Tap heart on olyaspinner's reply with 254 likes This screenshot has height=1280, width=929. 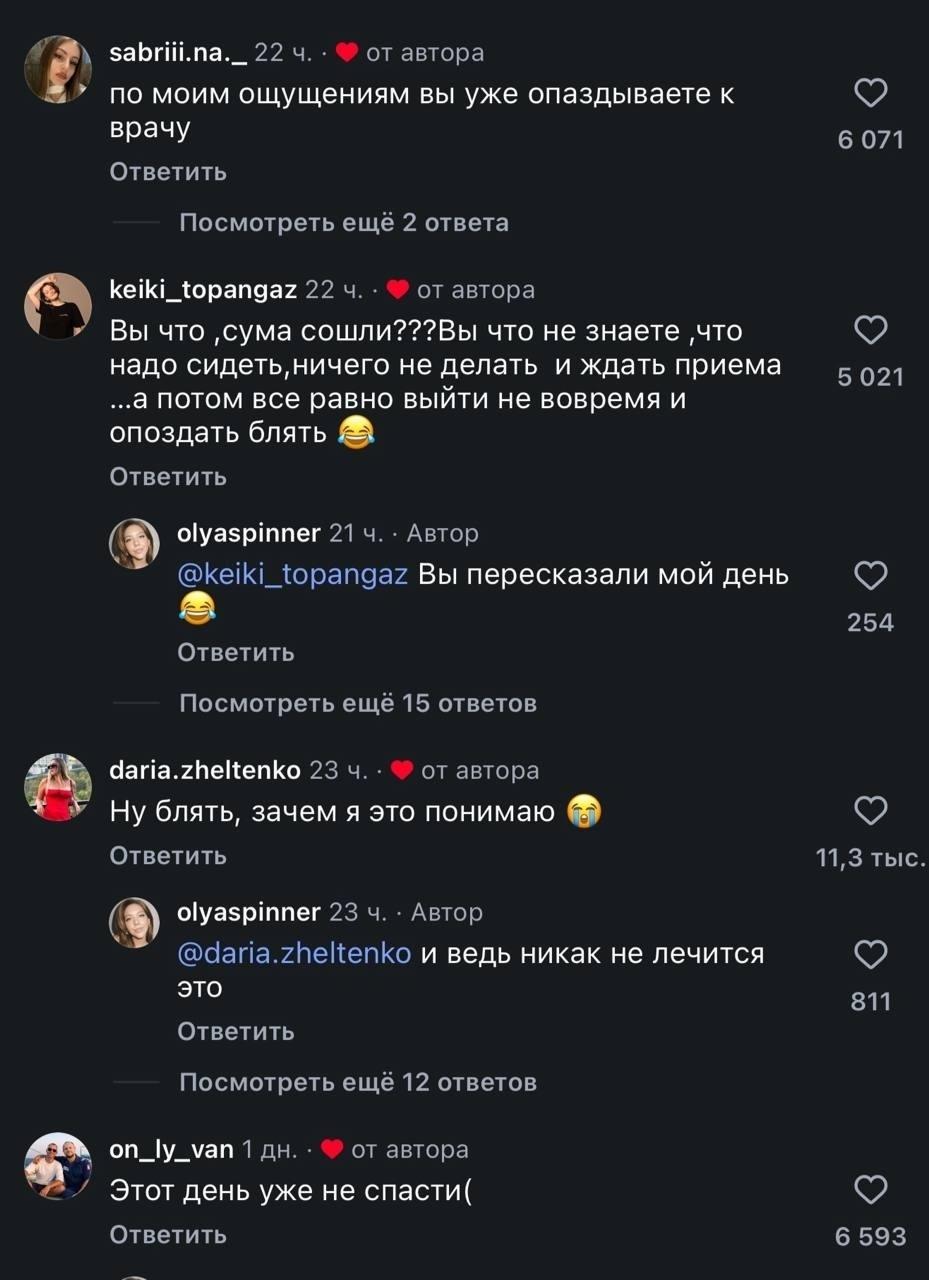coord(871,576)
